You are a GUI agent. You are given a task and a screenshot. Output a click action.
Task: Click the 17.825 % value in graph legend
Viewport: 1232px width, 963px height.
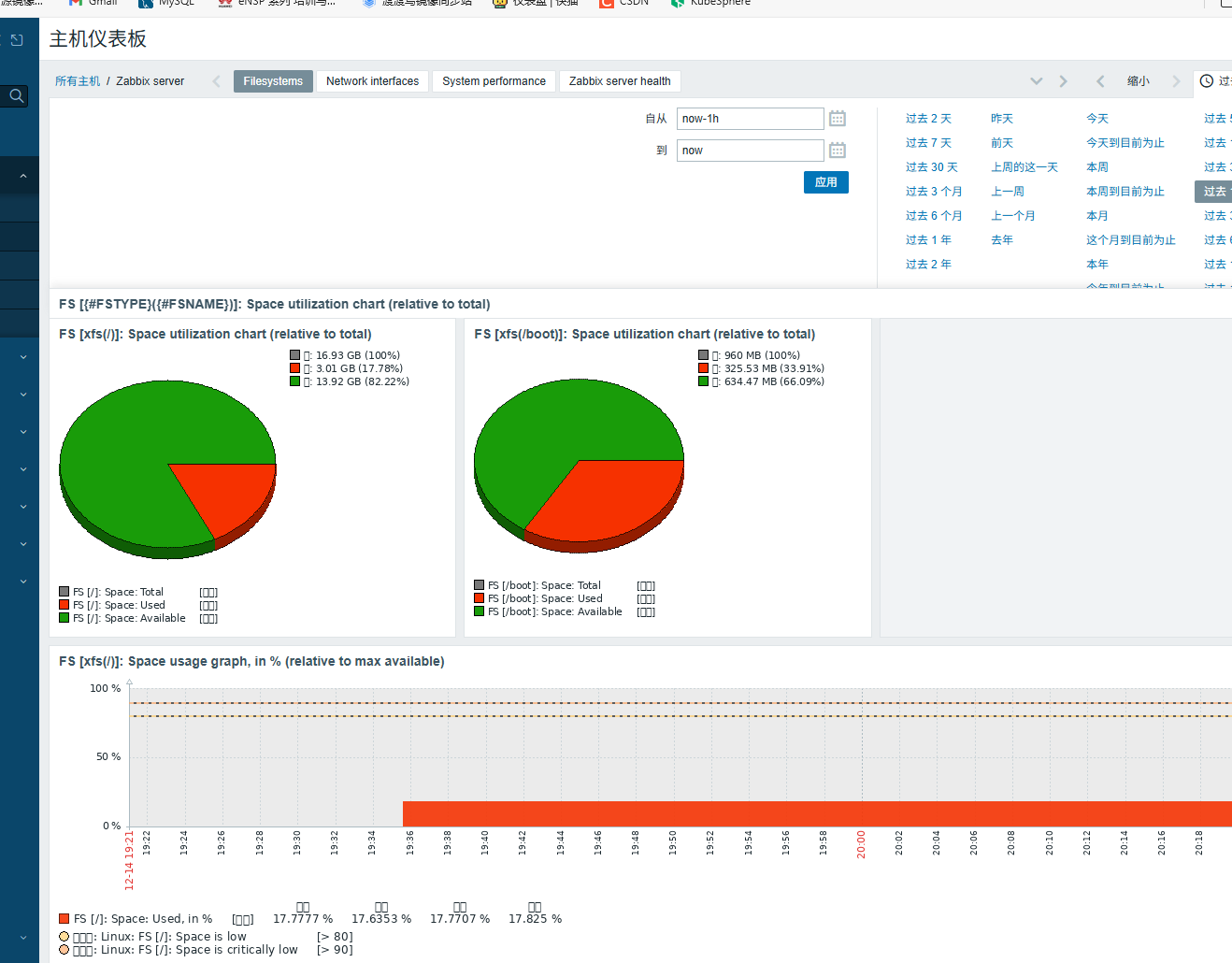coord(535,919)
